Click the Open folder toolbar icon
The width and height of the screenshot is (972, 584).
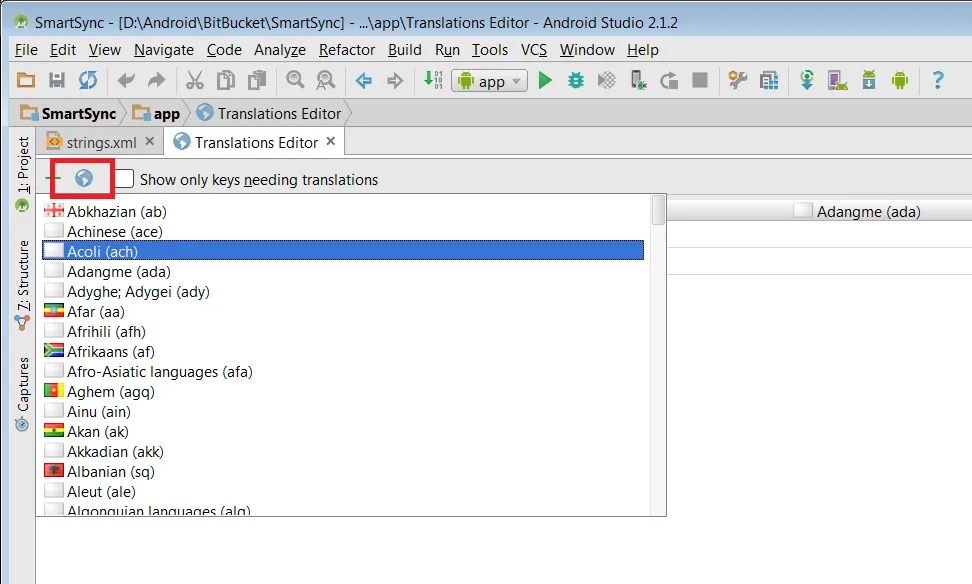[x=25, y=80]
